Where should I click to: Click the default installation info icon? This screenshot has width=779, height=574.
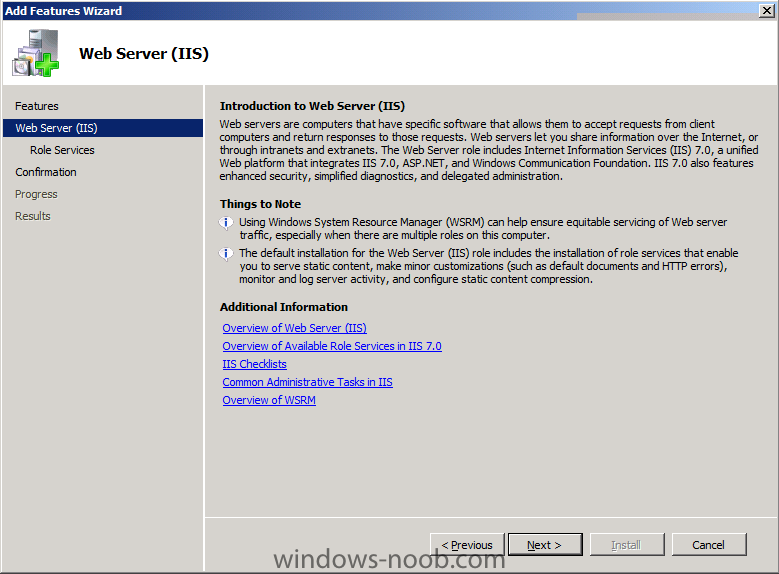226,254
